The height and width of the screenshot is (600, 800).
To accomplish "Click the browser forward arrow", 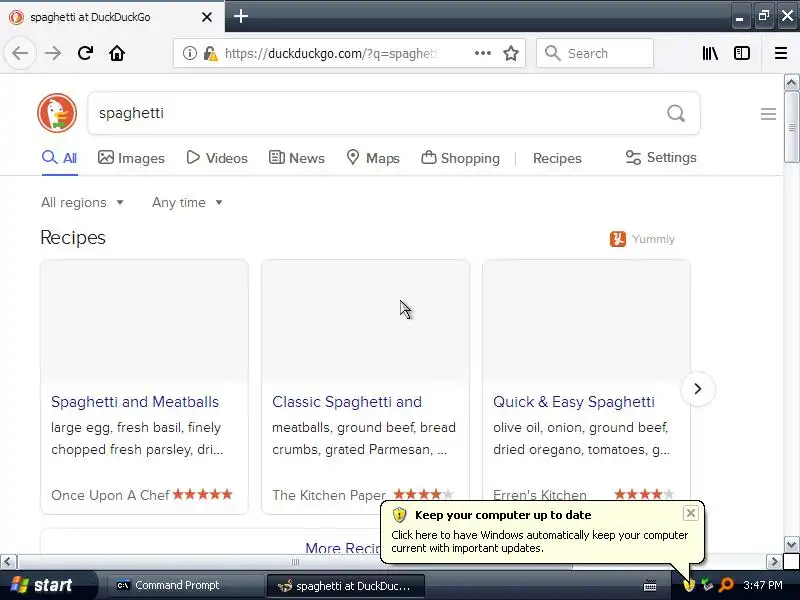I will click(x=53, y=53).
